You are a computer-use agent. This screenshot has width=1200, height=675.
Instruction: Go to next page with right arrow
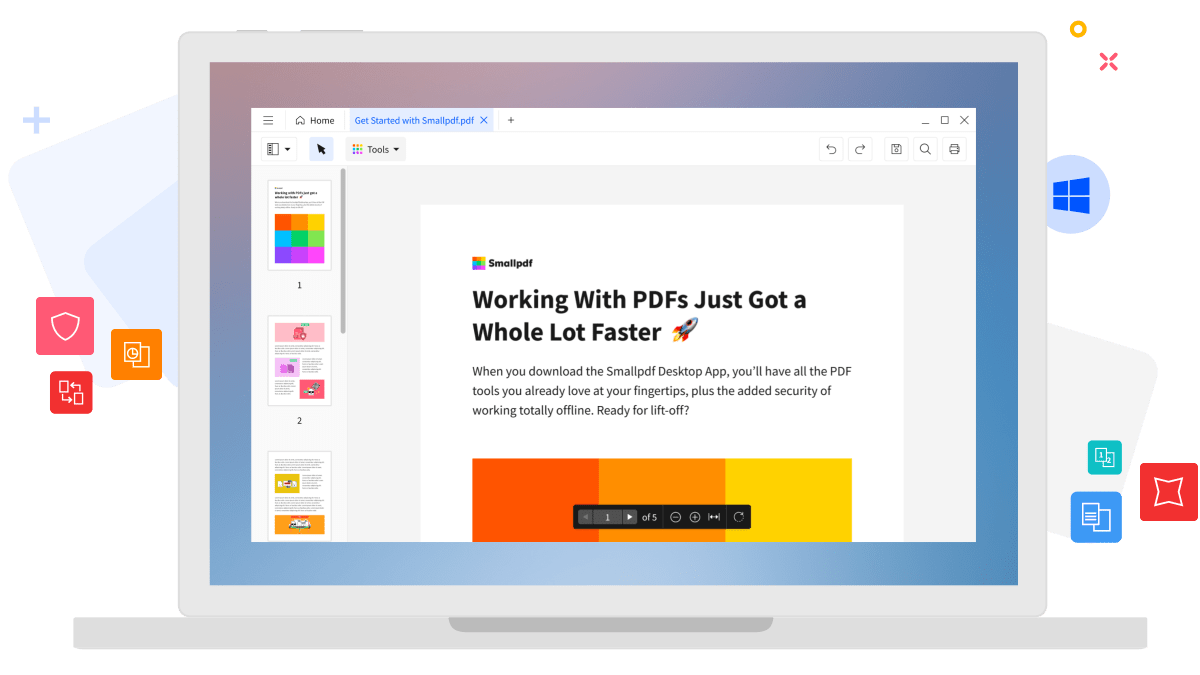click(629, 517)
